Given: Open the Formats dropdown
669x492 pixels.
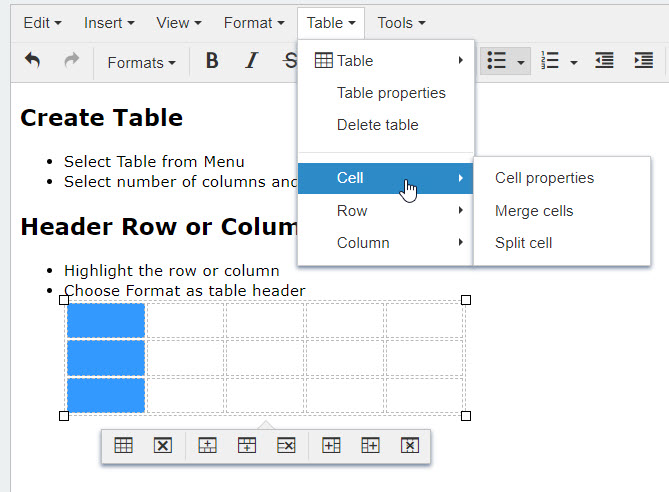Looking at the screenshot, I should point(141,62).
